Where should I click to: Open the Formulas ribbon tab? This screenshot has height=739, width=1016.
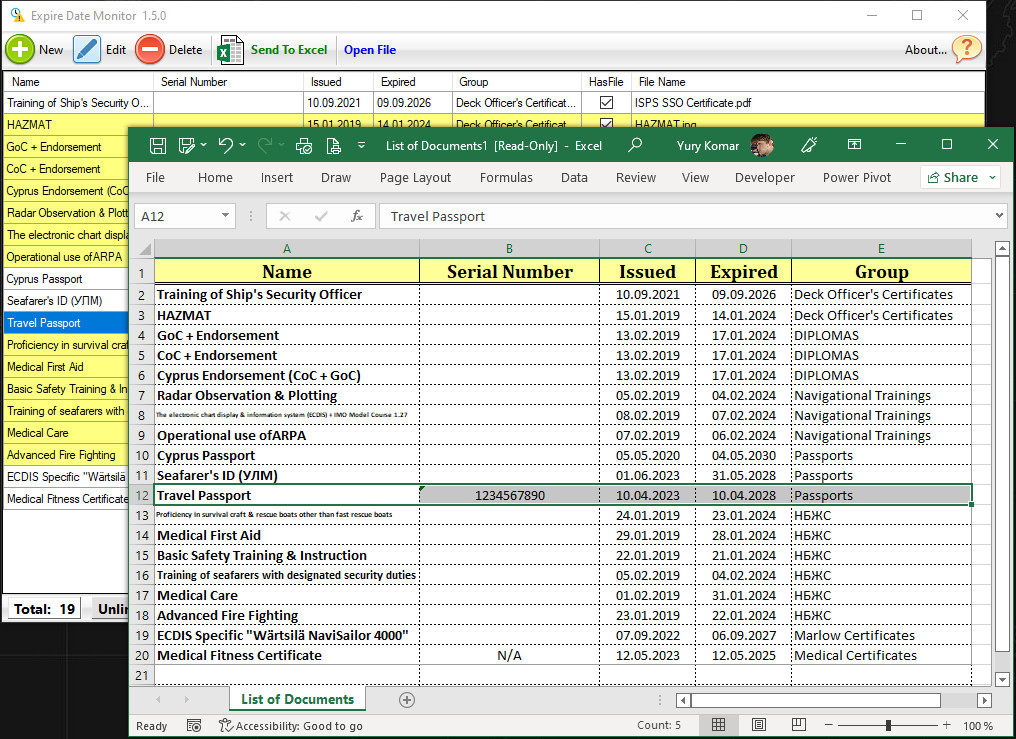[506, 177]
